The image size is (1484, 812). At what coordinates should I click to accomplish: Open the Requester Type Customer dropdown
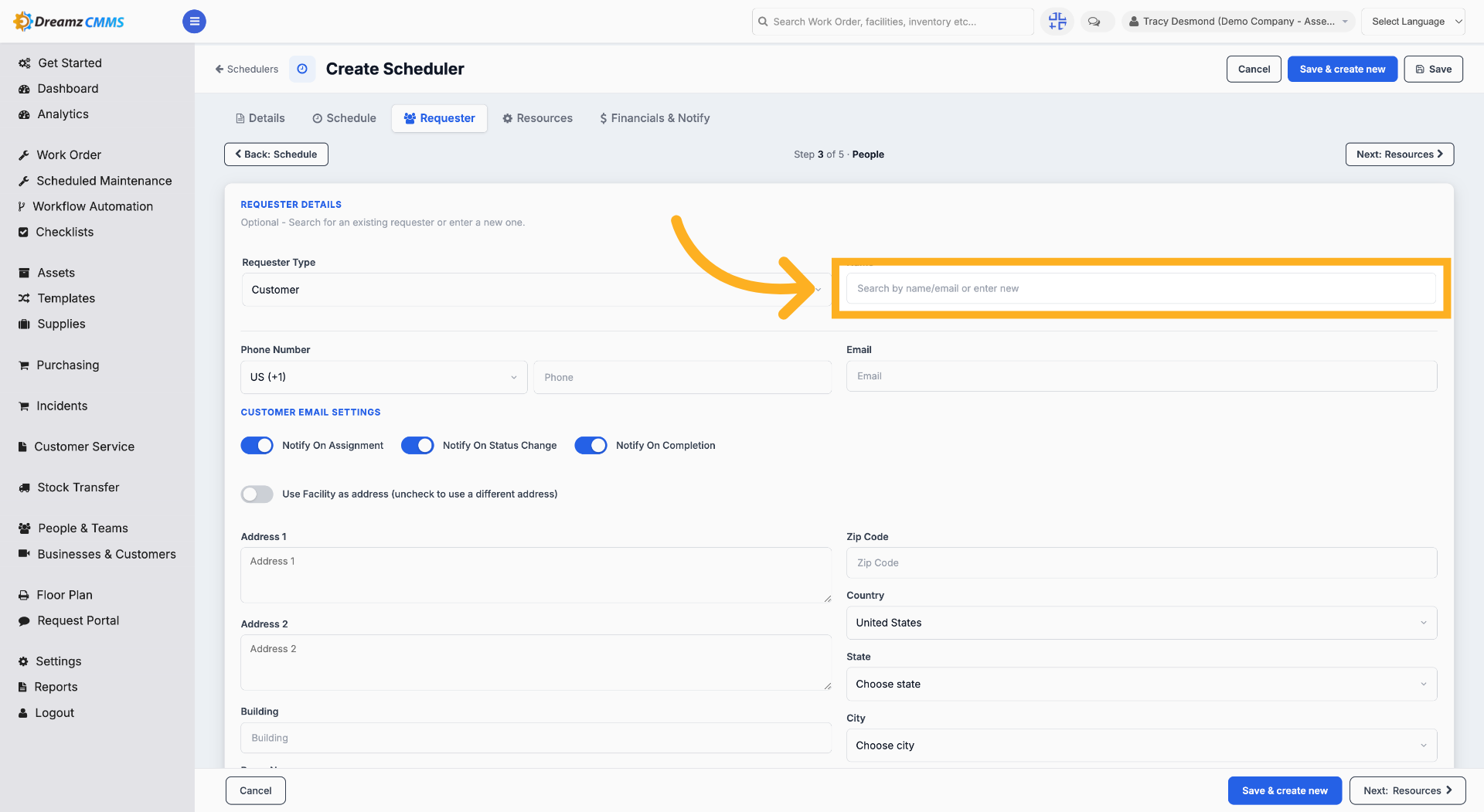pos(536,290)
